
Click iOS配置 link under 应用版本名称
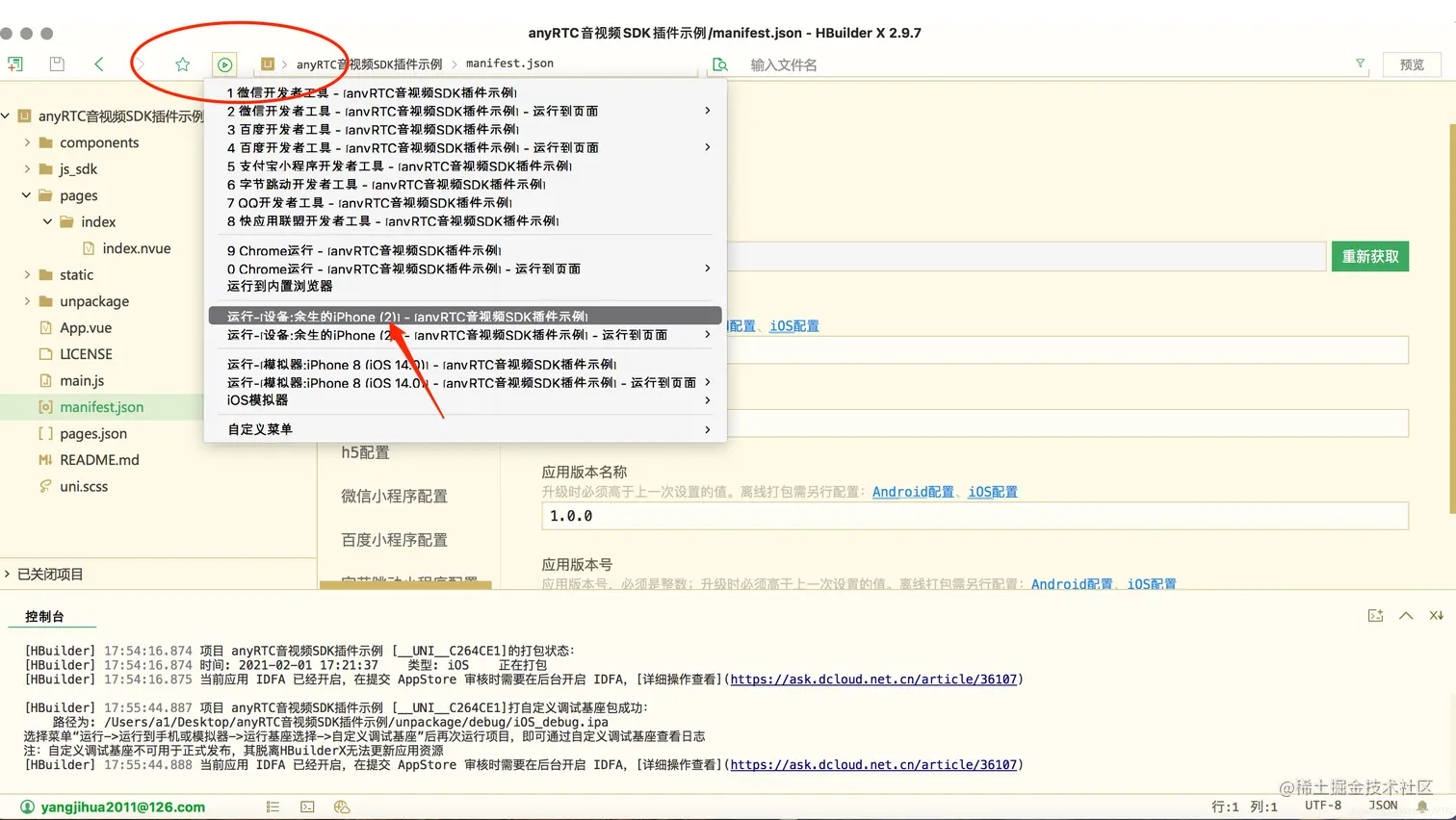point(993,492)
